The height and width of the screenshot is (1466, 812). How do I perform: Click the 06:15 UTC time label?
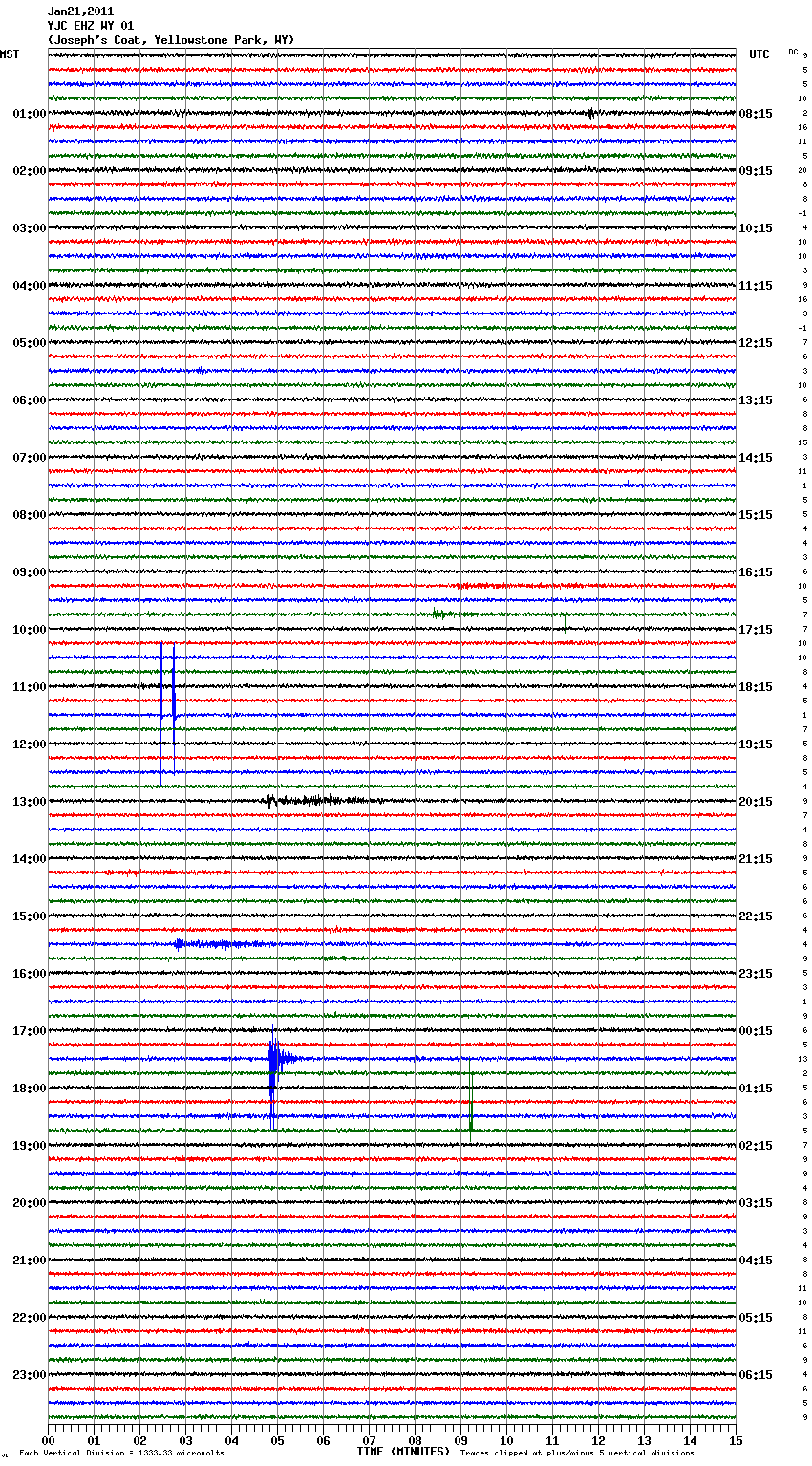point(756,1375)
